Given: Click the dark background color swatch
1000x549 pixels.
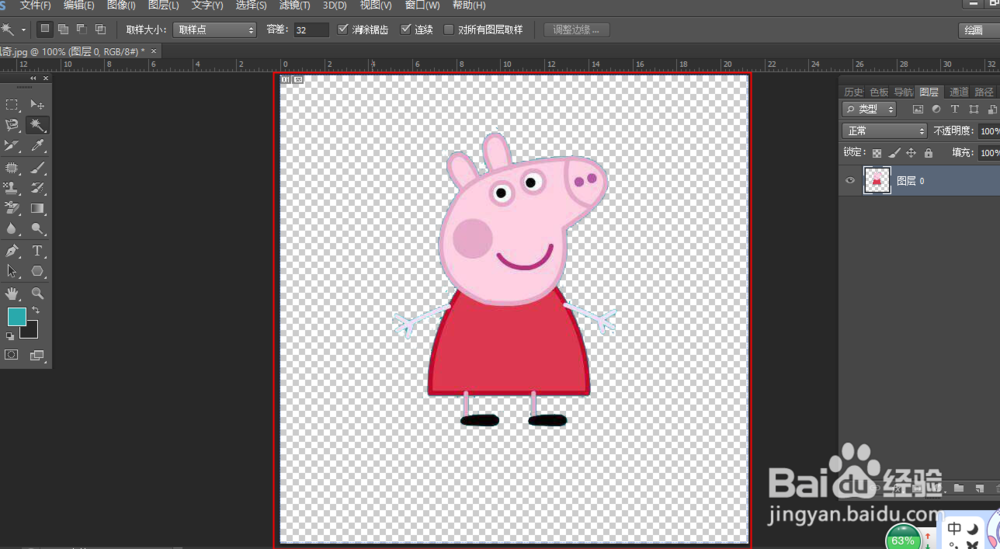Looking at the screenshot, I should 29,331.
